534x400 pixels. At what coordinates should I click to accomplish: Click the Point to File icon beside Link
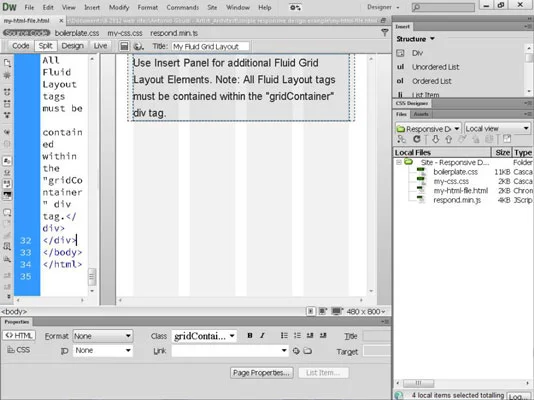coord(296,351)
